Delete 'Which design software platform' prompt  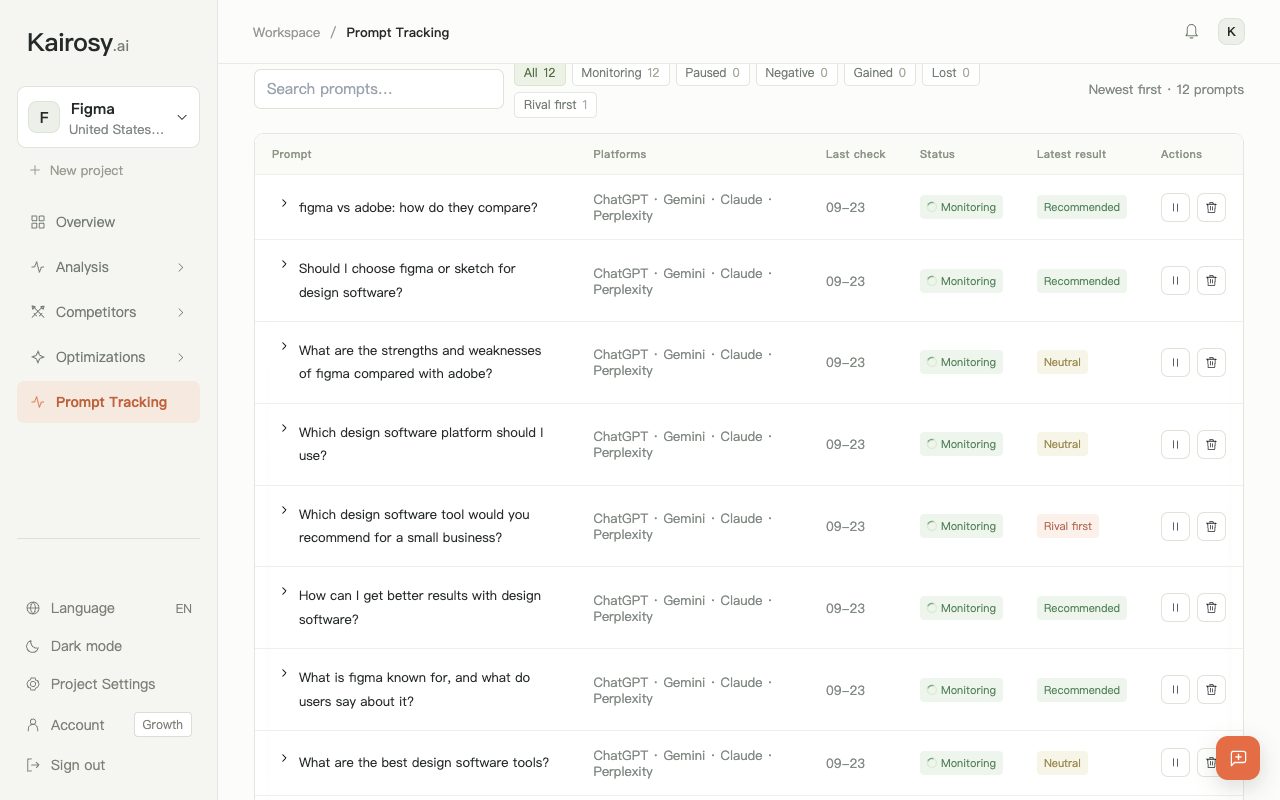[x=1211, y=444]
